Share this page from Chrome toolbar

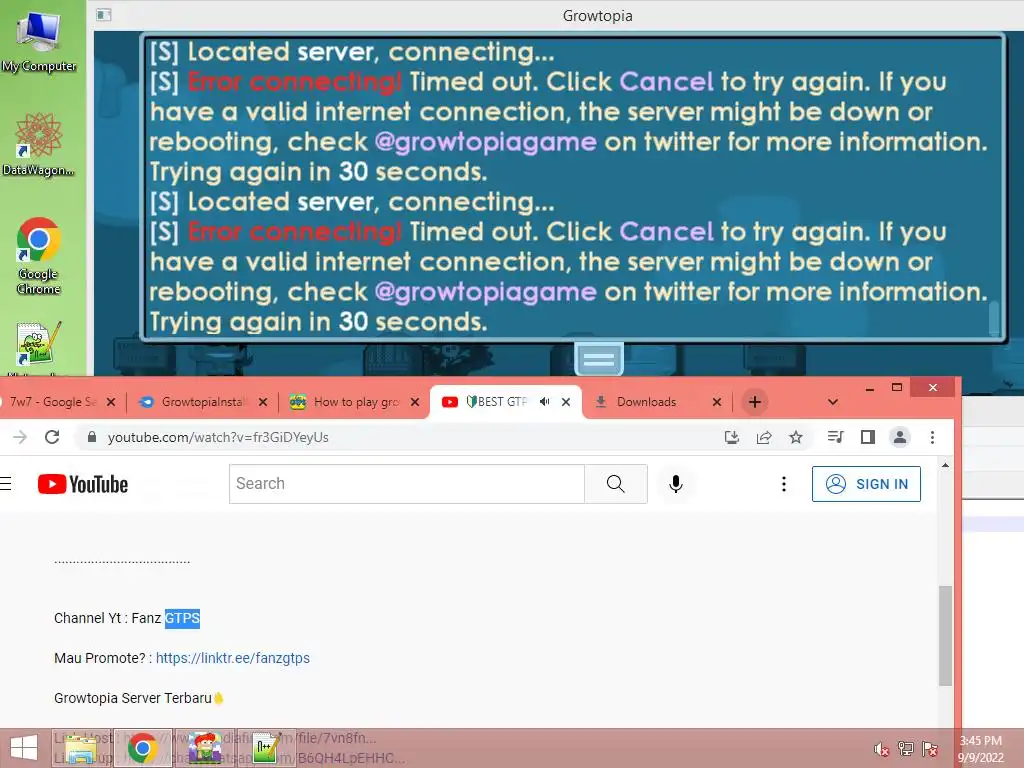point(764,437)
